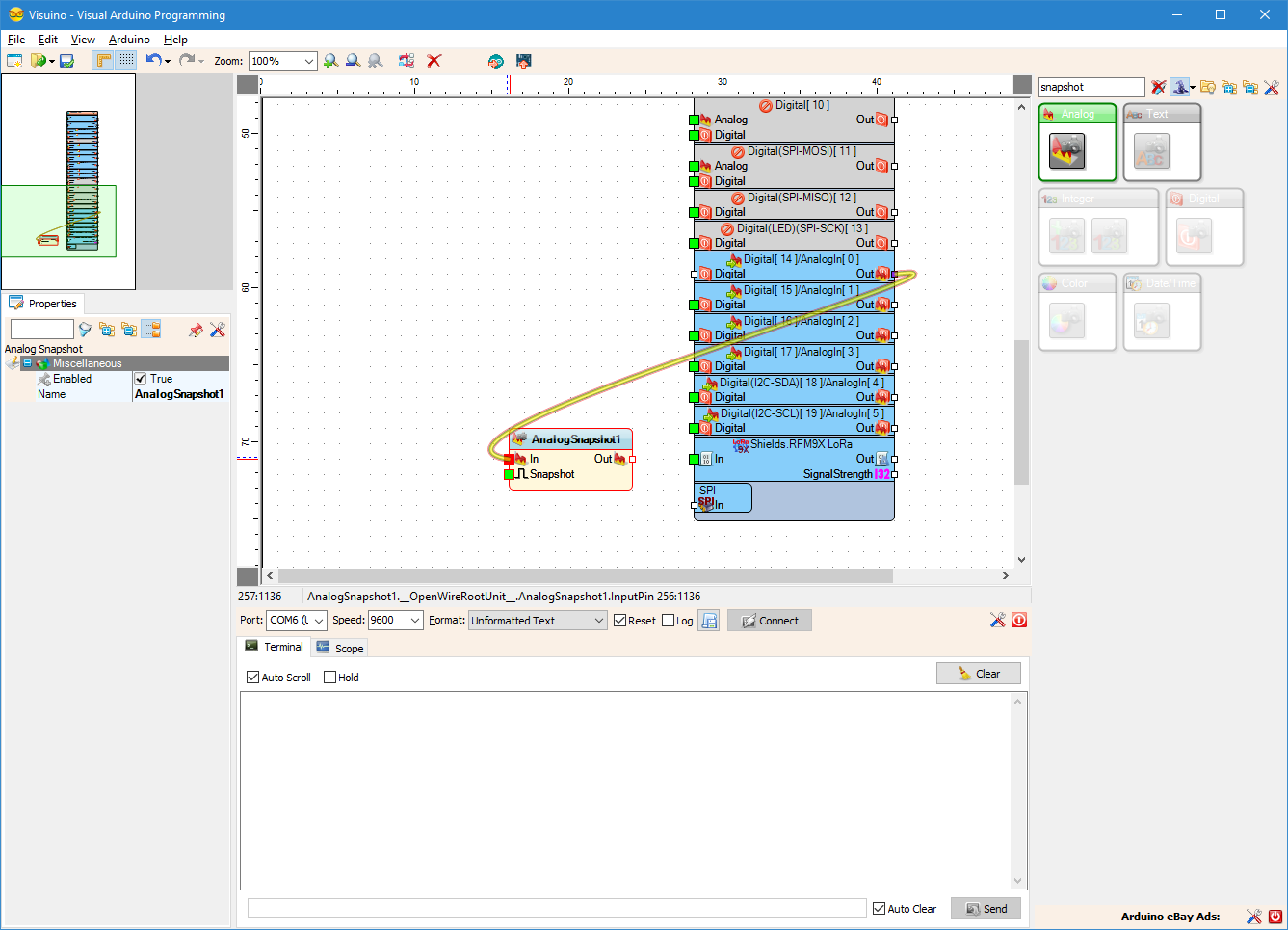
Task: Click the Connect button
Action: tap(770, 621)
